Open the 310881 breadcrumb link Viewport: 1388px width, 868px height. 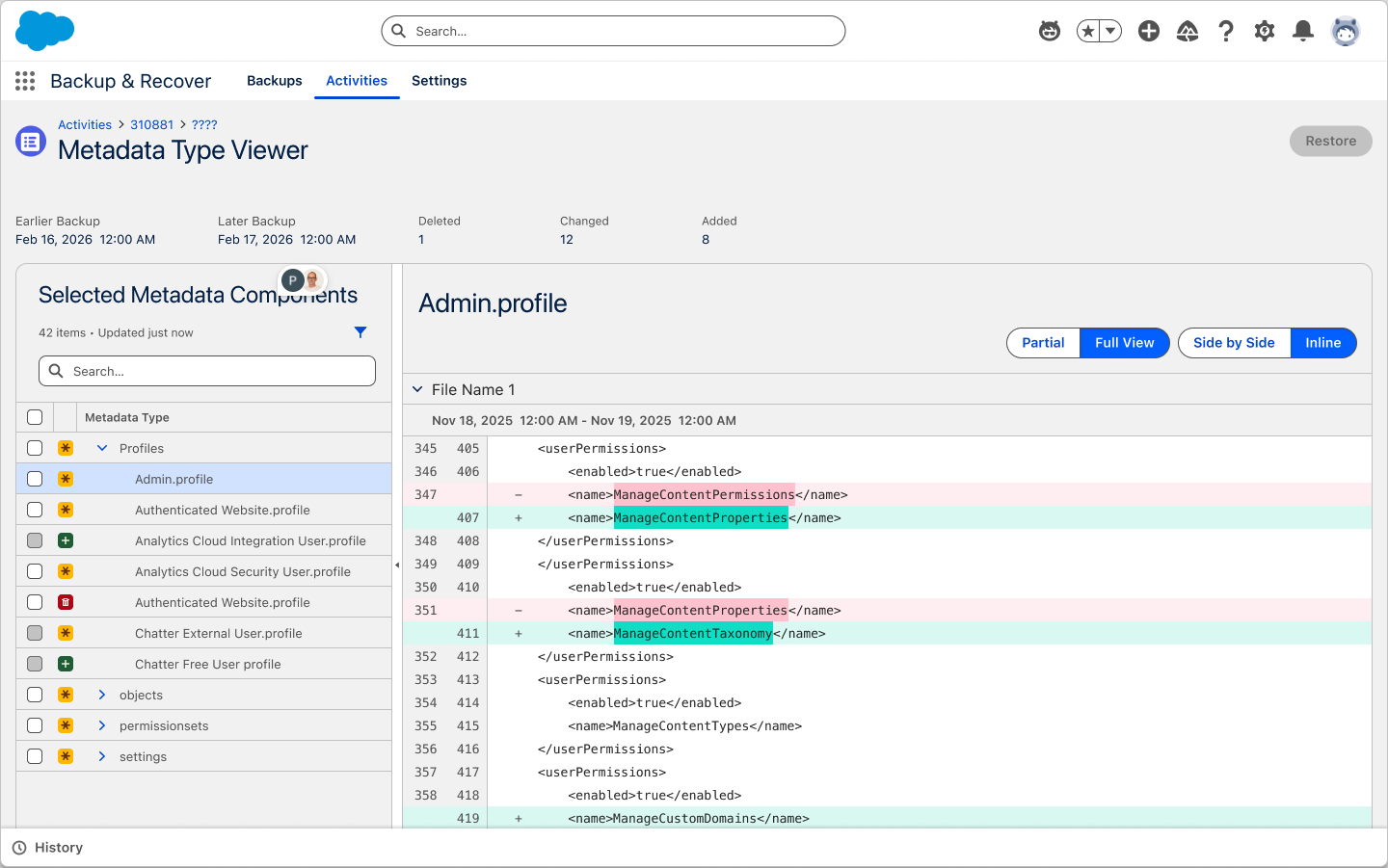click(152, 125)
